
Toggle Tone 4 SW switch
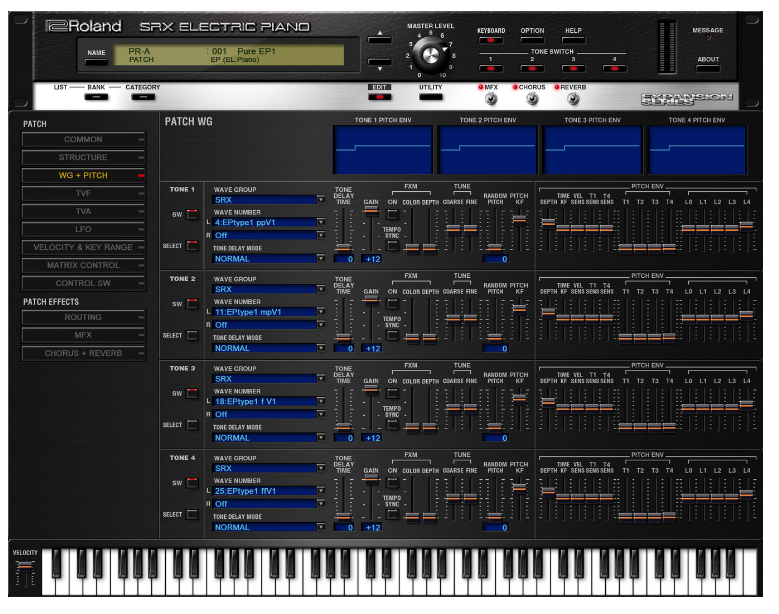(x=192, y=482)
